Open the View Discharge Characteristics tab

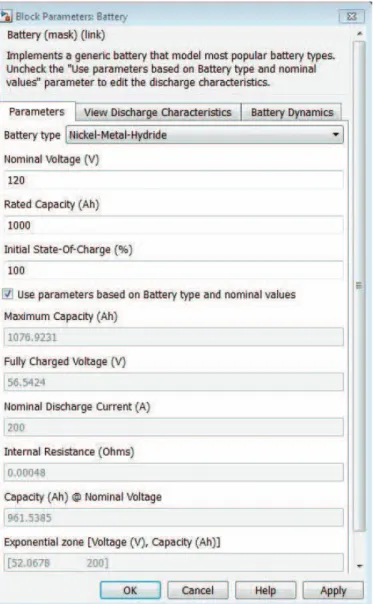[158, 112]
